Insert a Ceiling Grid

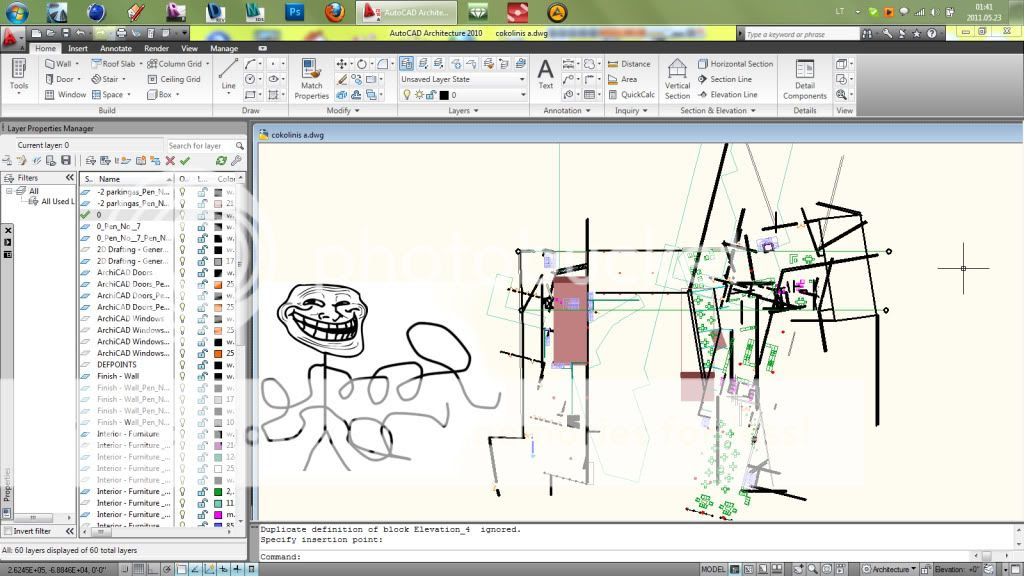(x=174, y=79)
